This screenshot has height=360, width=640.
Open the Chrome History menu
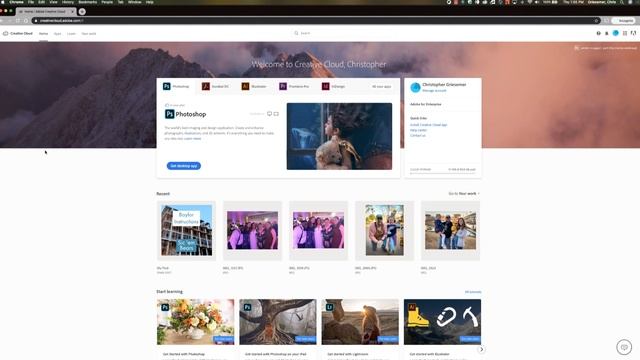(x=68, y=2)
